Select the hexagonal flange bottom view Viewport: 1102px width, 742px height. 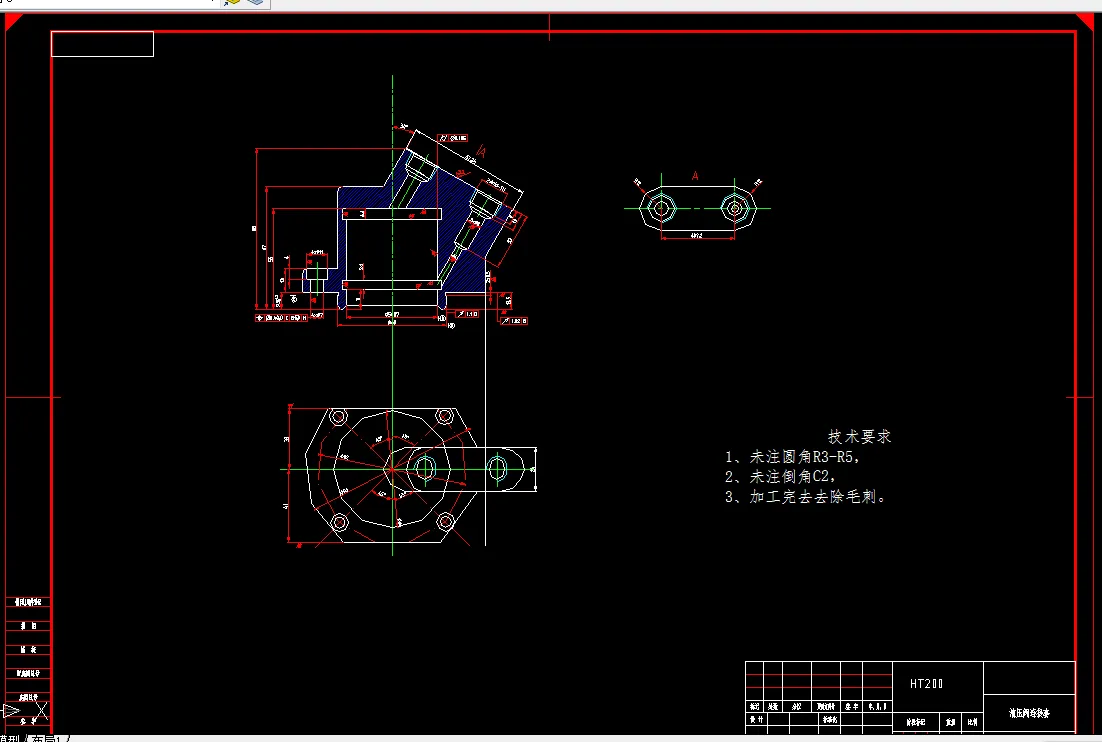point(390,470)
